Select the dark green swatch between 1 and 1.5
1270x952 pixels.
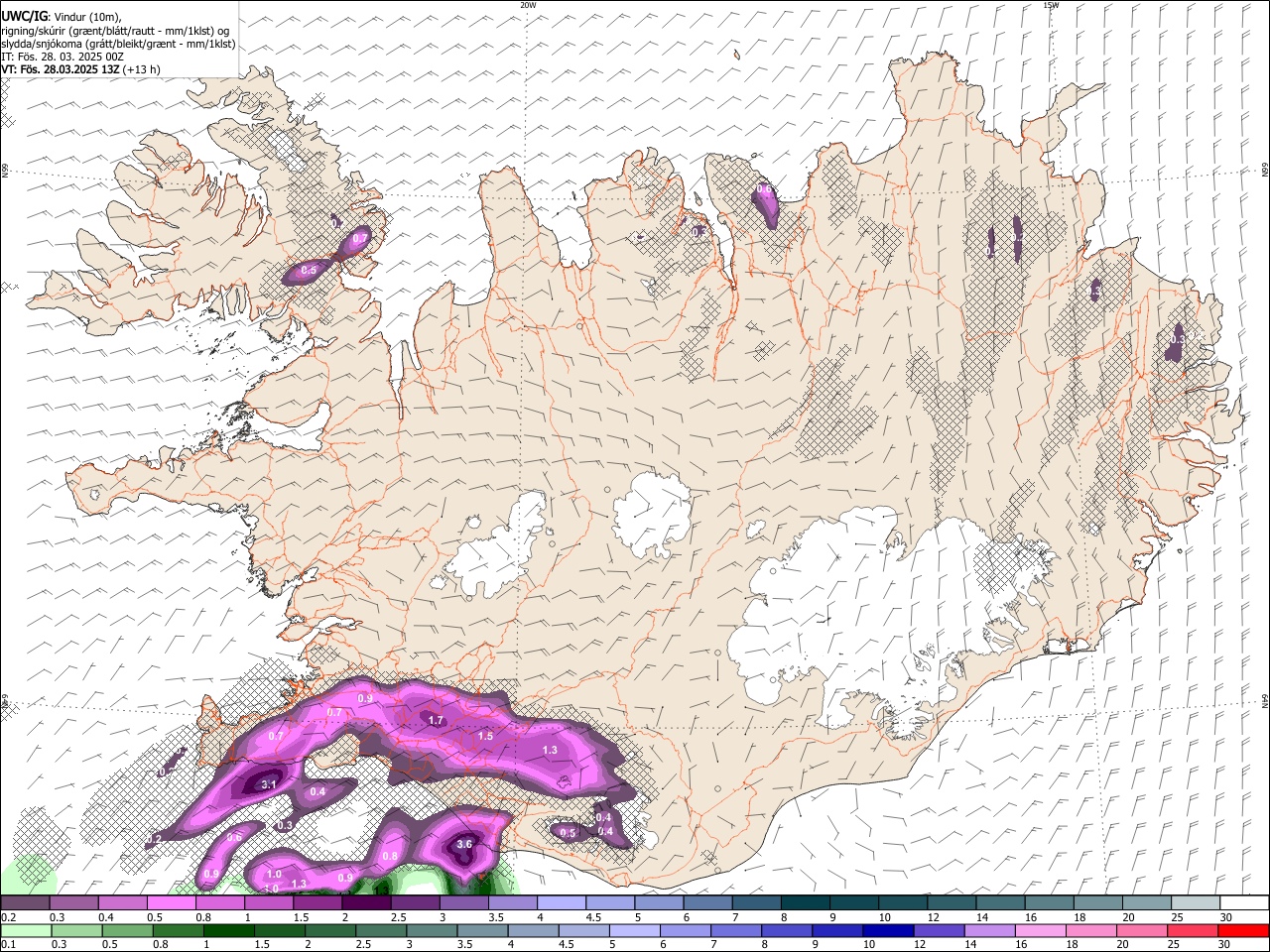pos(229,930)
